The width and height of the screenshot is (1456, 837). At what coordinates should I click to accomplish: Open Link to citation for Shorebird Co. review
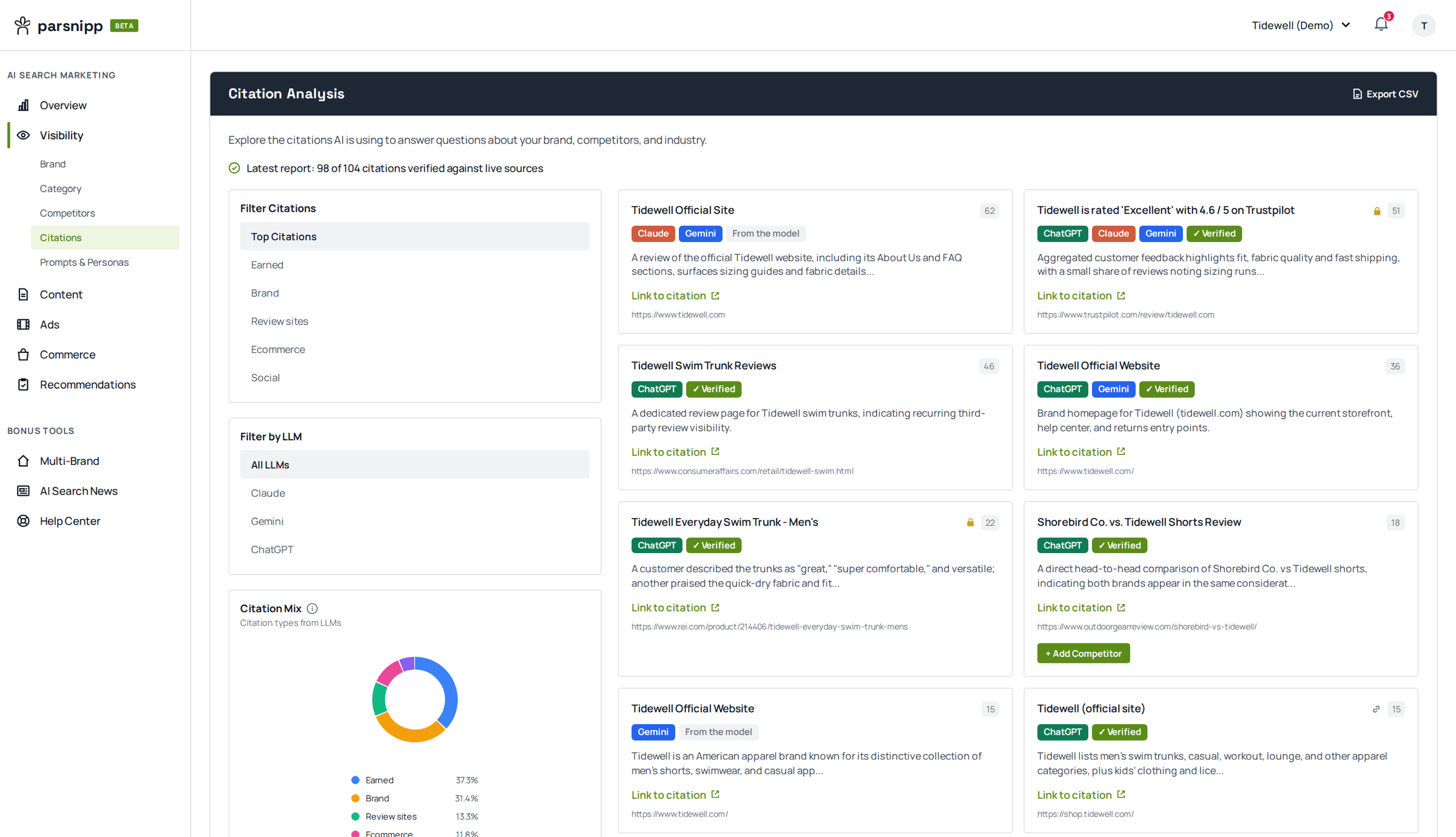1080,608
